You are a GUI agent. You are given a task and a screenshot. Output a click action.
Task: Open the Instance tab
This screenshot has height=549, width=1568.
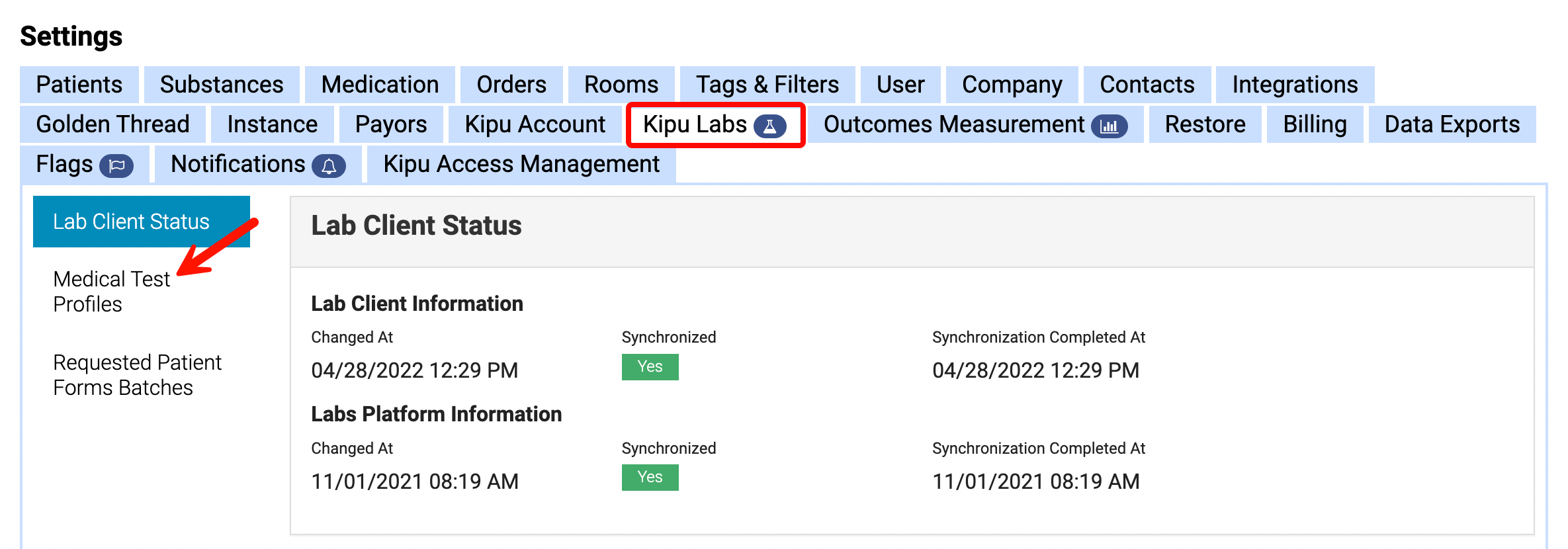(x=272, y=124)
